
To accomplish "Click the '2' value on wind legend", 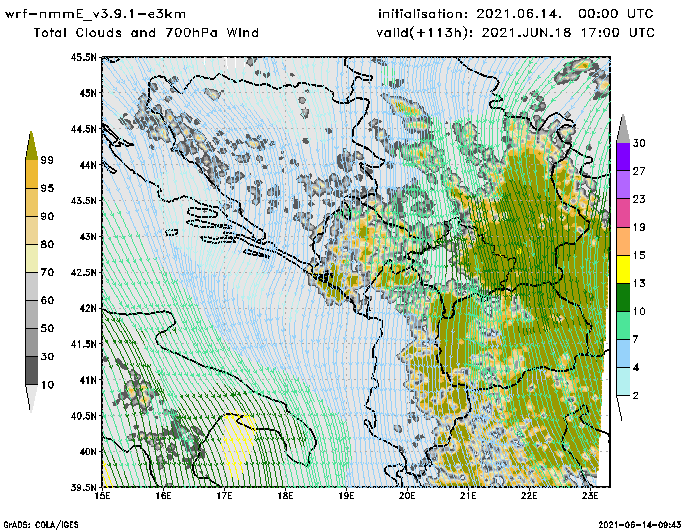I will 635,395.
